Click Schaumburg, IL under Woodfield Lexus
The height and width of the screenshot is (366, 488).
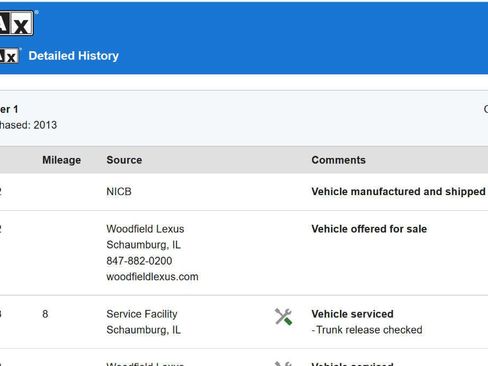click(144, 245)
